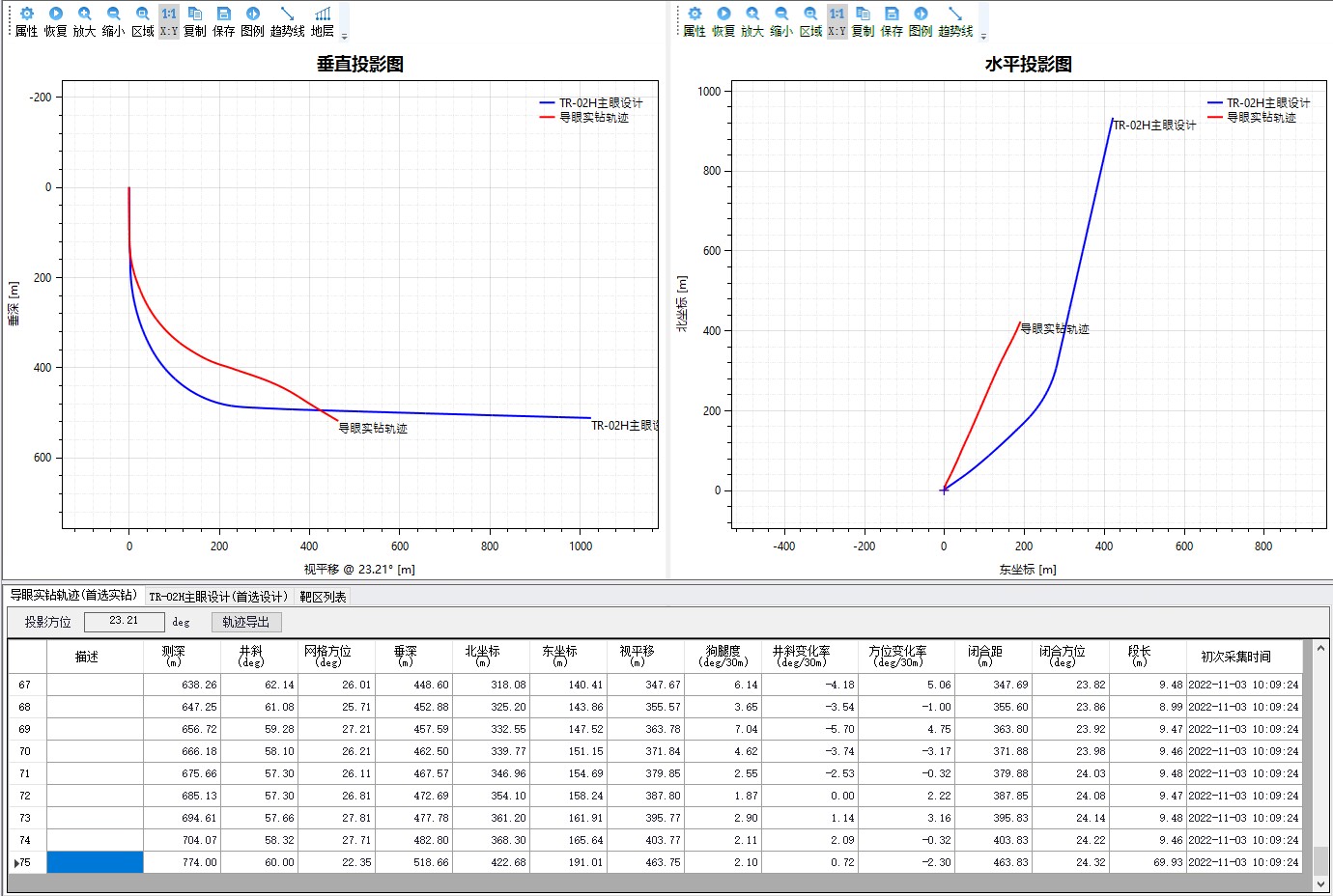1333x896 pixels.
Task: Click 趋势线 trend line tool in the vertical projection toolbar
Action: pyautogui.click(x=287, y=21)
